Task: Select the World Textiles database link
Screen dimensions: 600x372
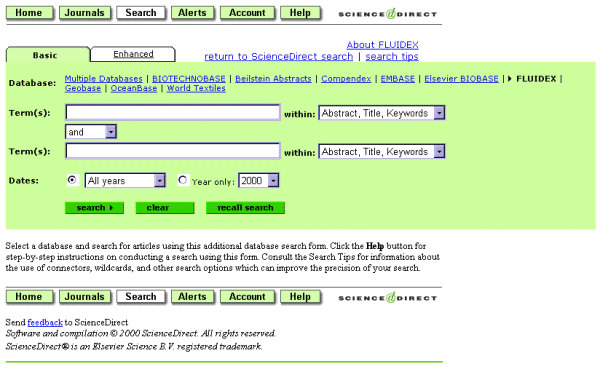Action: pos(196,88)
